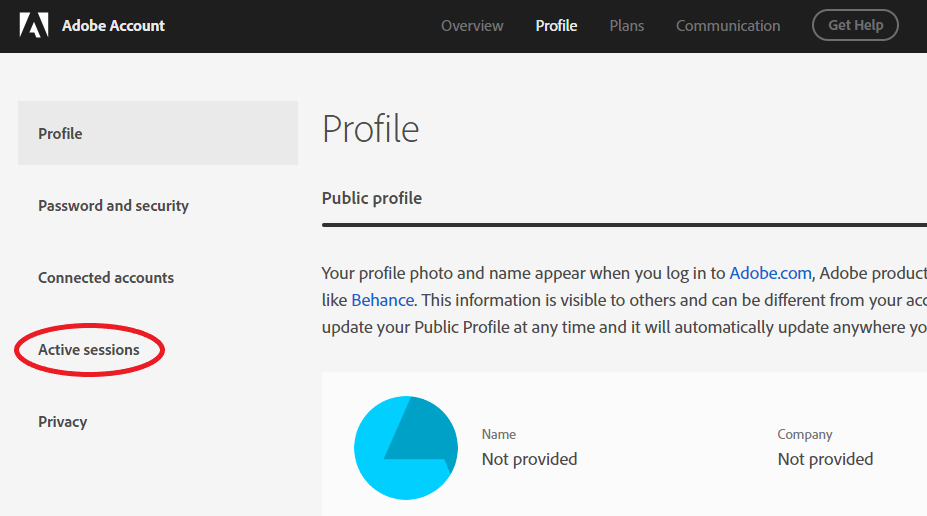
Task: Click the Get Help button
Action: click(x=855, y=25)
